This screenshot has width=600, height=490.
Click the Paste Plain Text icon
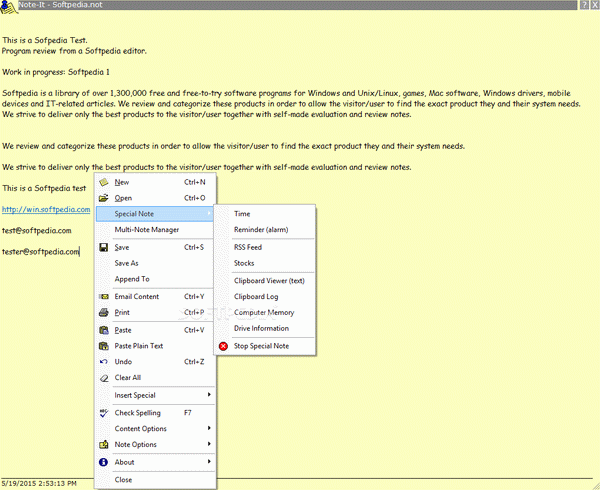tap(104, 346)
